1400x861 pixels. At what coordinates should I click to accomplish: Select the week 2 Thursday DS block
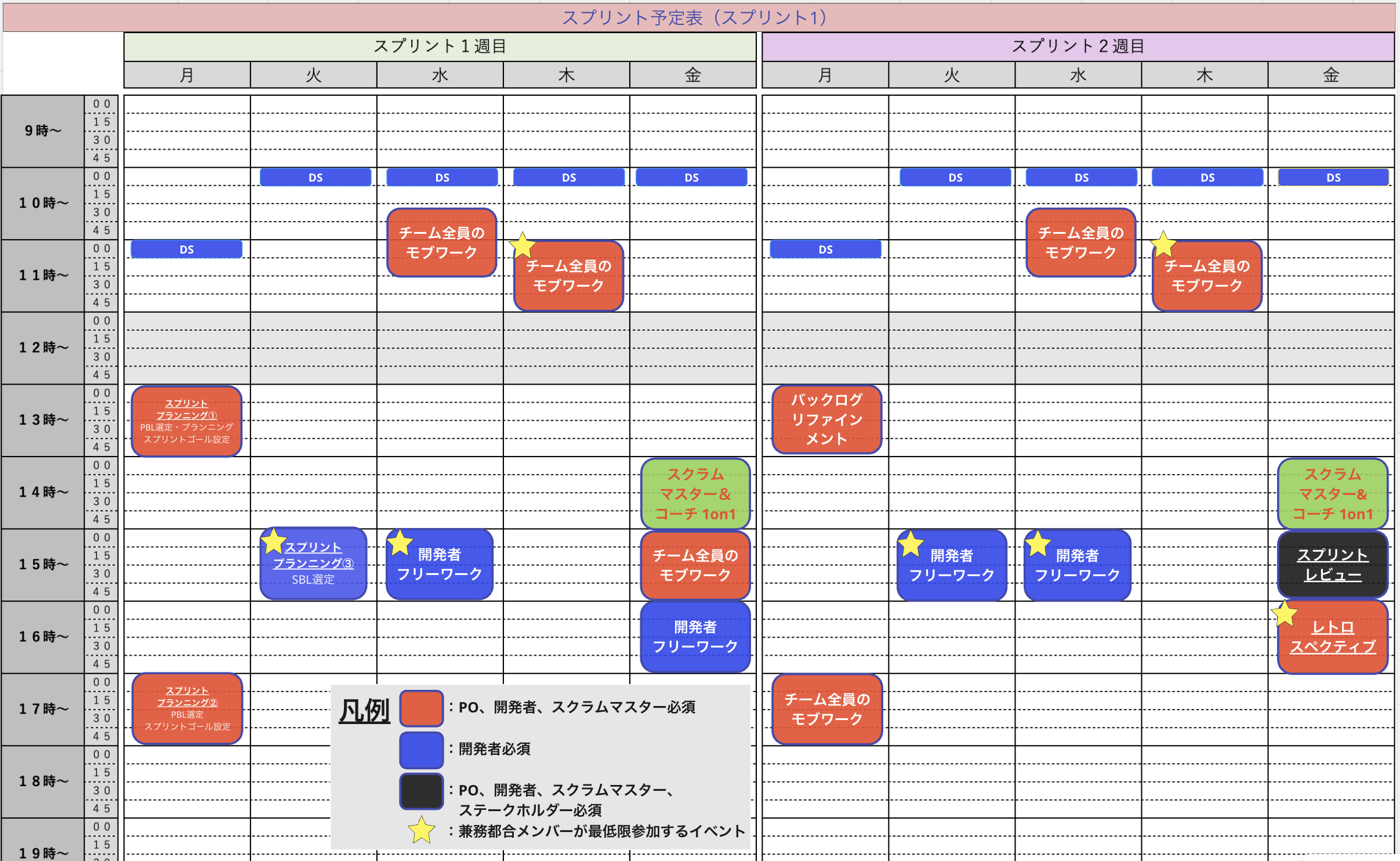(1207, 178)
